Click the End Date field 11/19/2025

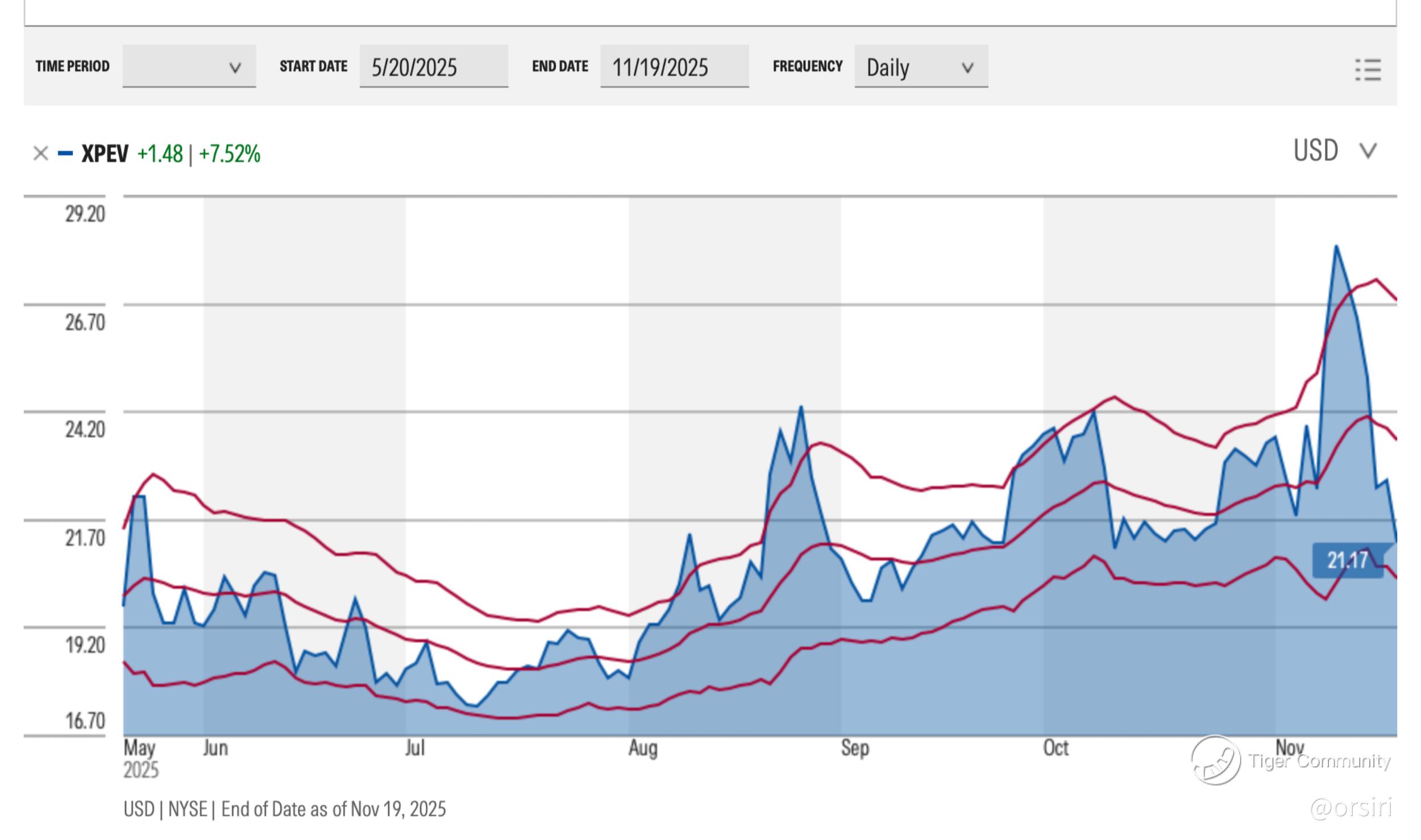click(x=674, y=66)
